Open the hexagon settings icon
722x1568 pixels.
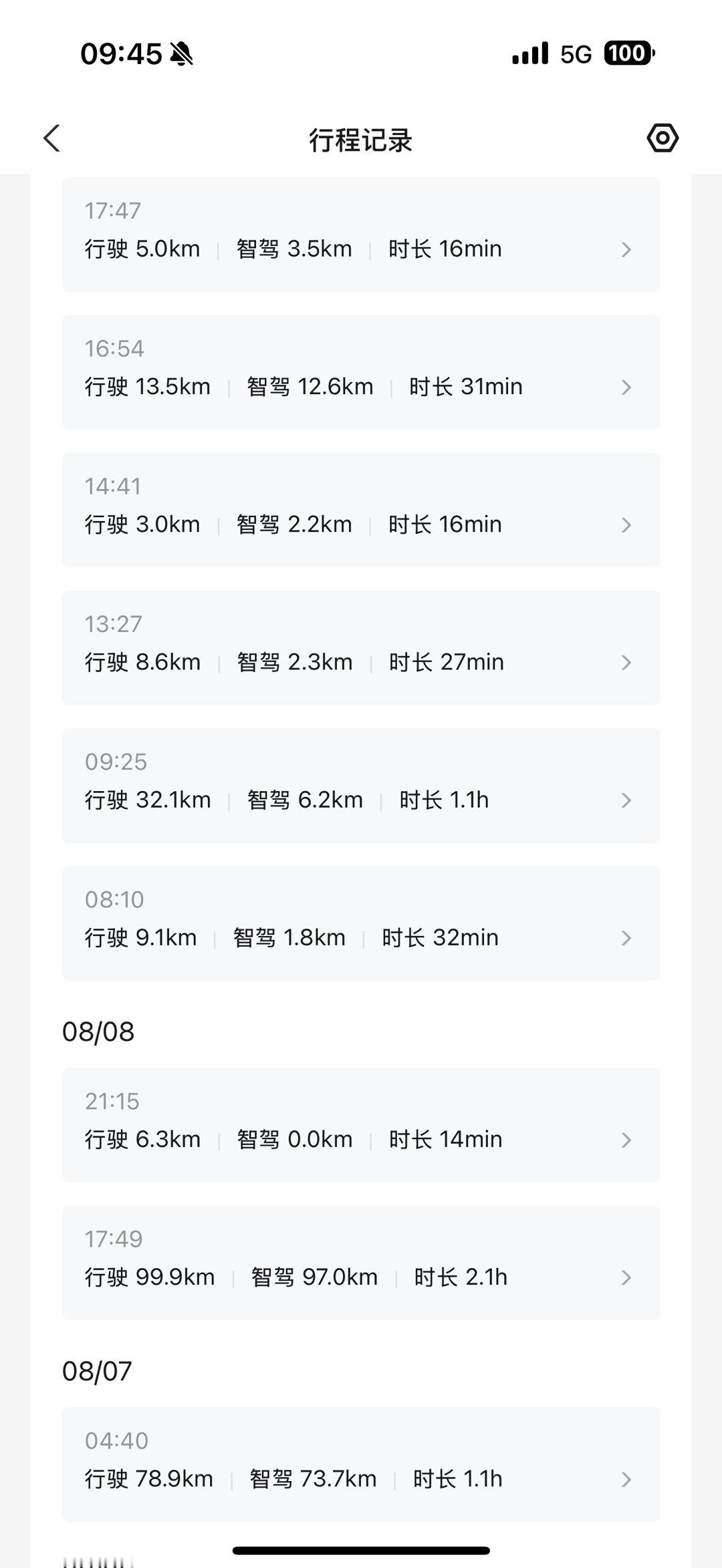(x=663, y=138)
